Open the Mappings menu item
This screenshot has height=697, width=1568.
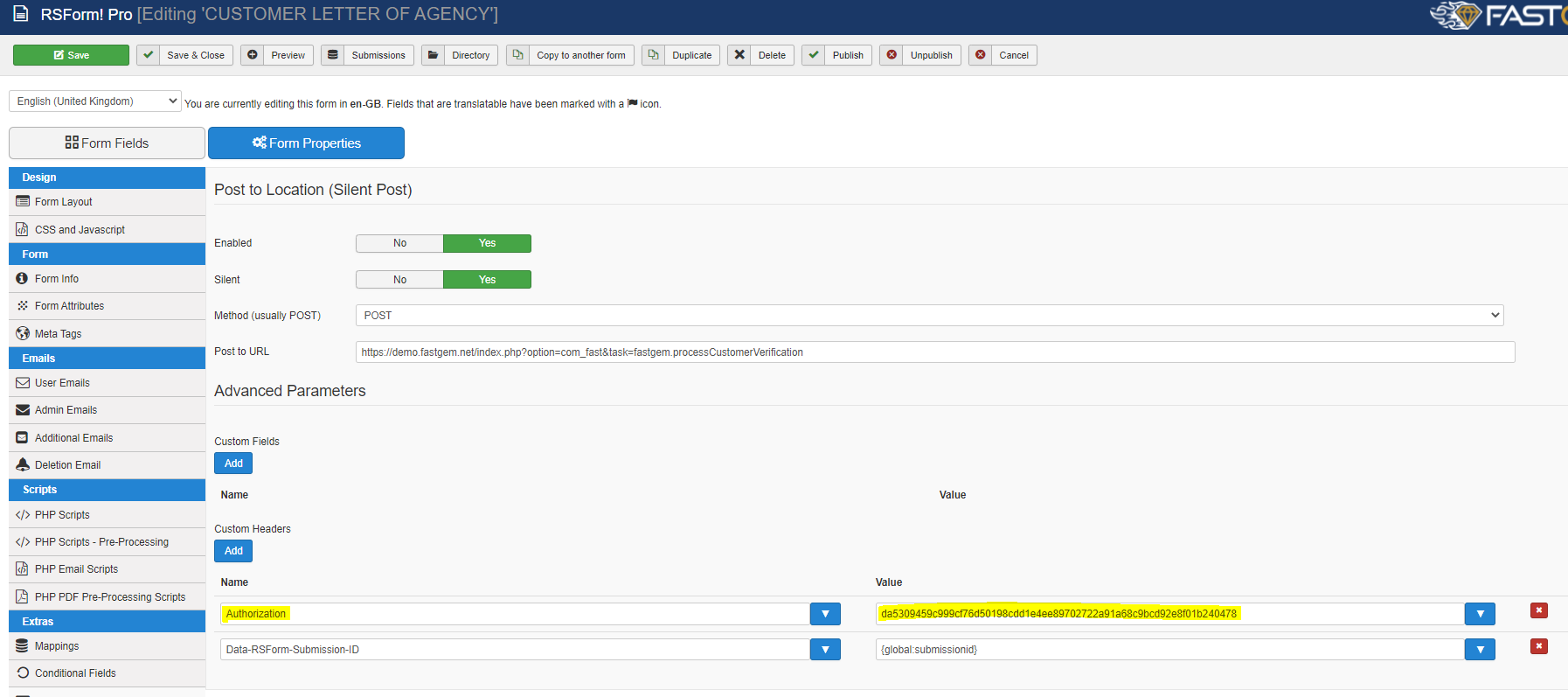pyautogui.click(x=107, y=646)
